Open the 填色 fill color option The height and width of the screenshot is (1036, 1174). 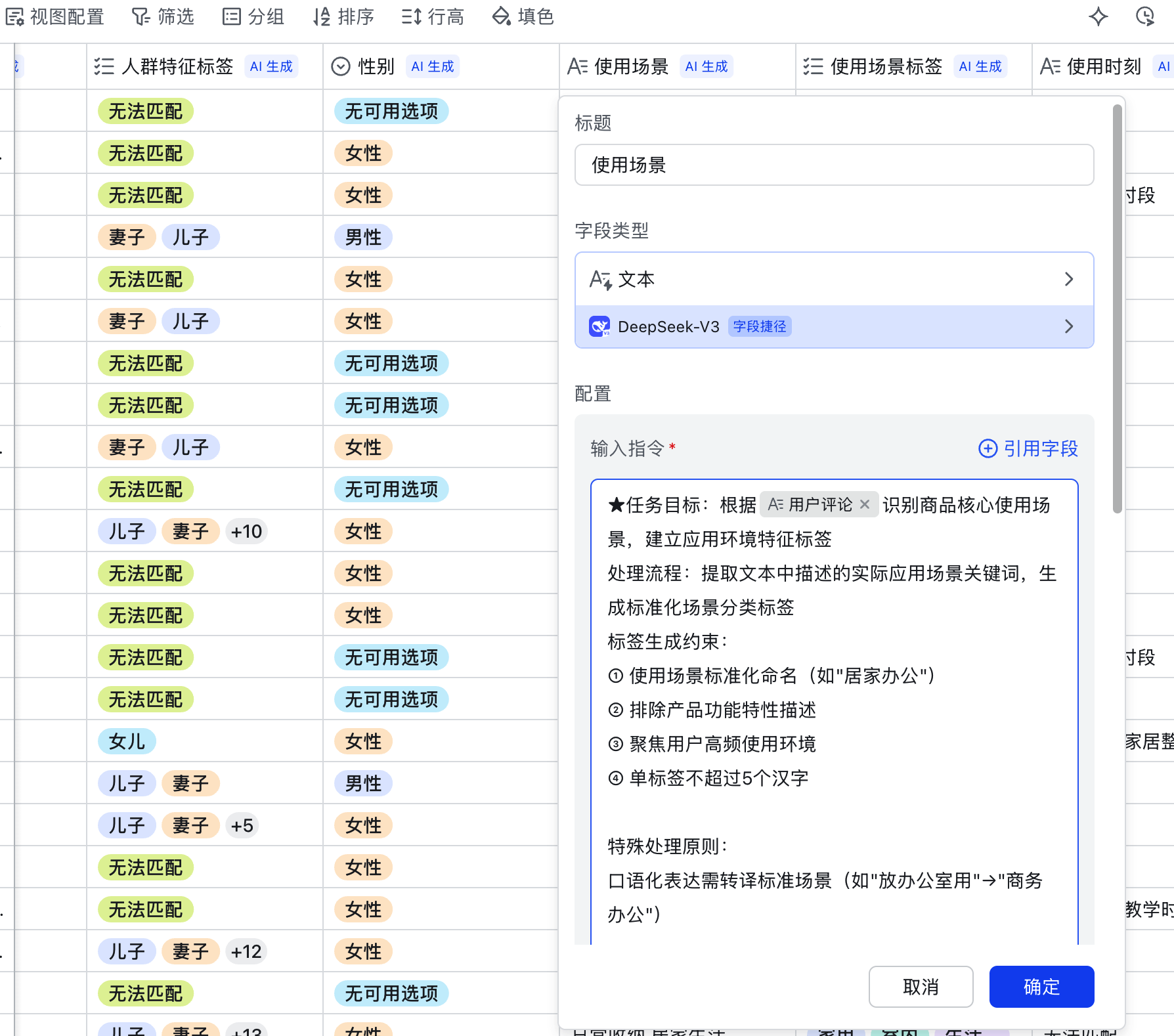[x=523, y=16]
